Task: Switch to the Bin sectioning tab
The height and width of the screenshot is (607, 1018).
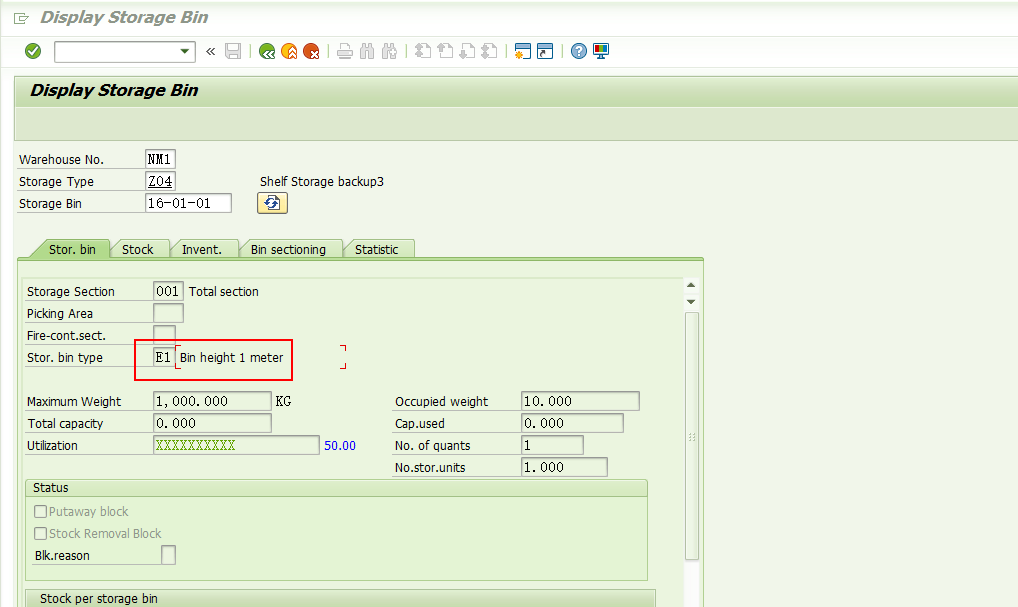Action: [291, 248]
